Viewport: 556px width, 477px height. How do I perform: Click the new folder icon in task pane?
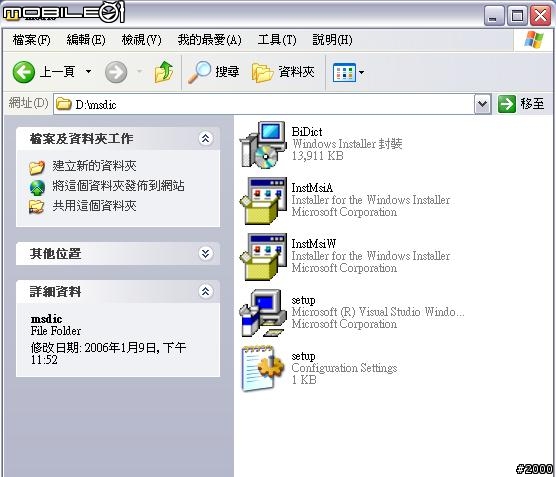click(x=37, y=167)
